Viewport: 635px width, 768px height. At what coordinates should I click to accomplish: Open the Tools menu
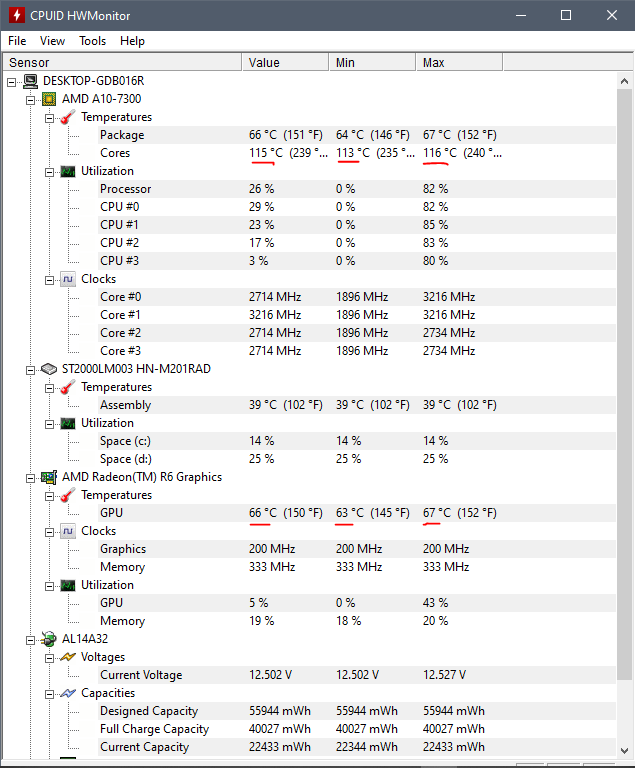[x=93, y=41]
